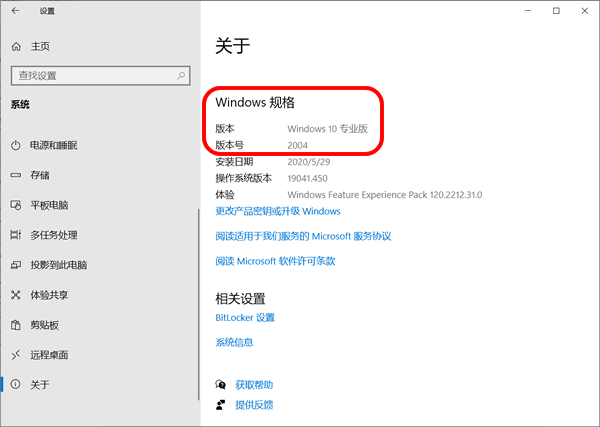Click the 查找设置 search field
The height and width of the screenshot is (427, 600).
click(101, 75)
